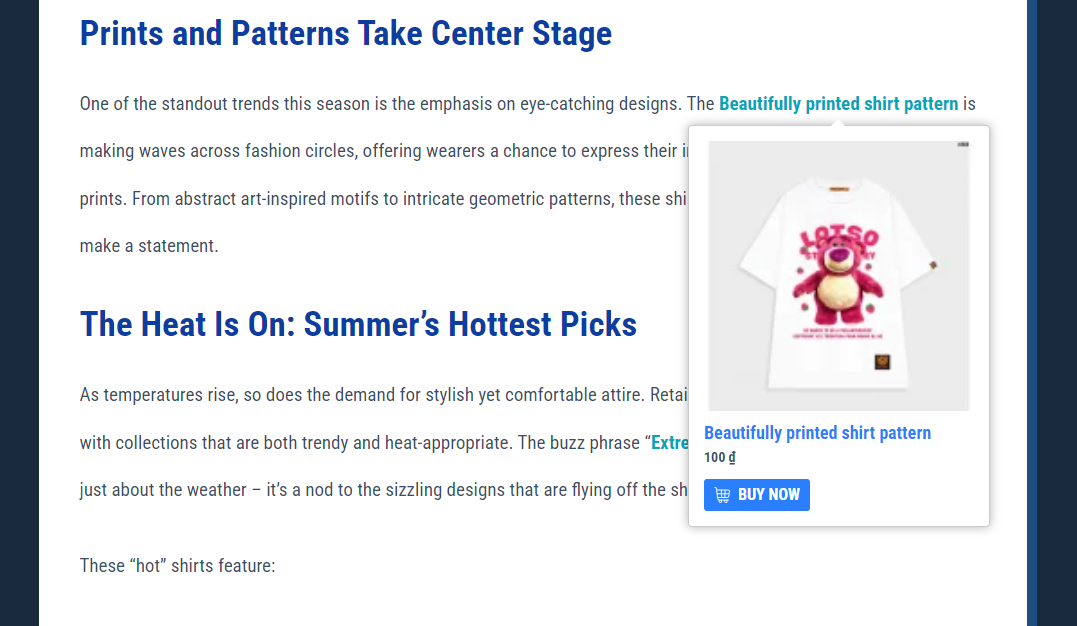Image resolution: width=1077 pixels, height=626 pixels.
Task: Click the popup's pointer arrow under the link
Action: pos(837,122)
